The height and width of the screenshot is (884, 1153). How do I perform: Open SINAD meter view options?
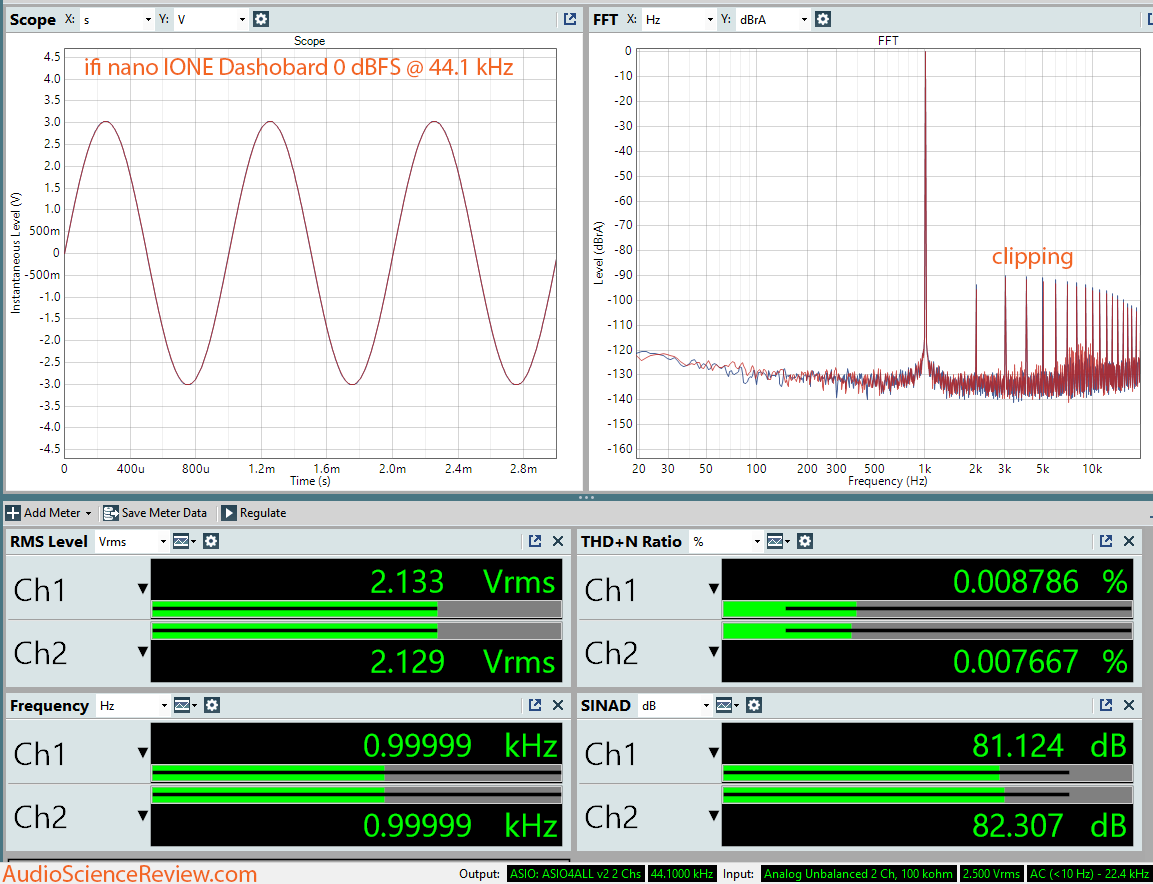pyautogui.click(x=727, y=705)
